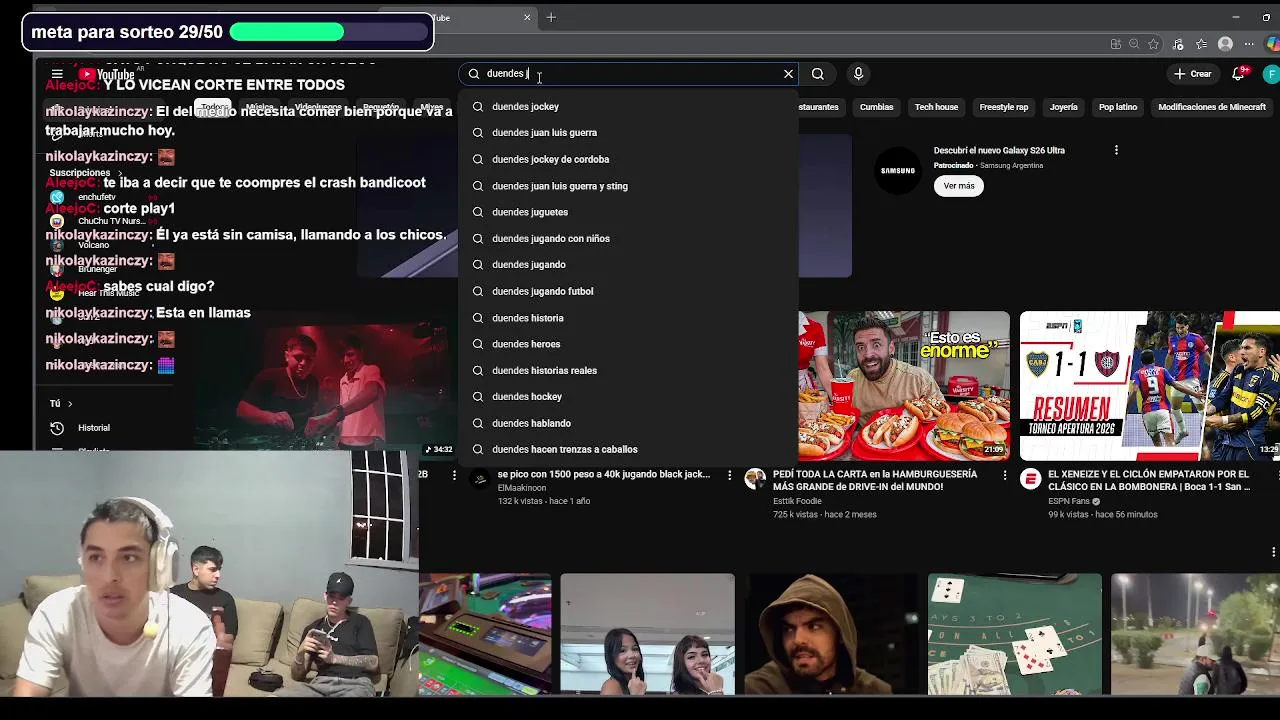The height and width of the screenshot is (720, 1280).
Task: Select suggestion 'duendes jugando con niños'
Action: point(629,238)
